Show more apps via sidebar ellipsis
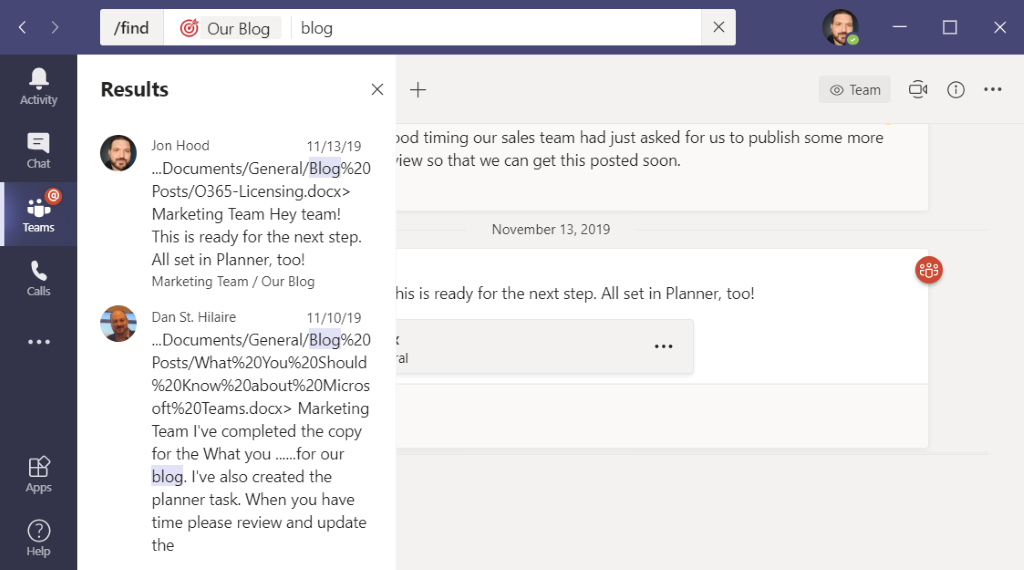 point(39,341)
